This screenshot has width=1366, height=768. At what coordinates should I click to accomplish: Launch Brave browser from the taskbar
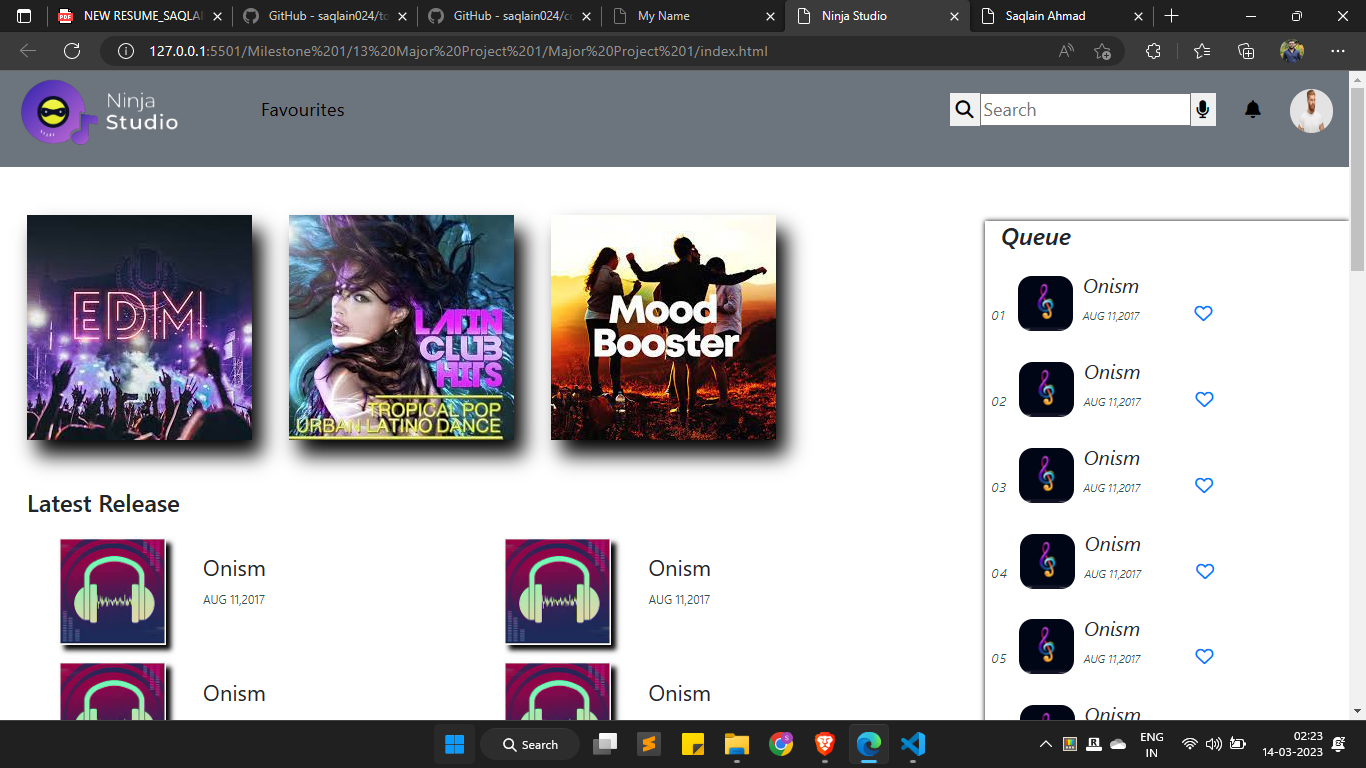pos(824,744)
